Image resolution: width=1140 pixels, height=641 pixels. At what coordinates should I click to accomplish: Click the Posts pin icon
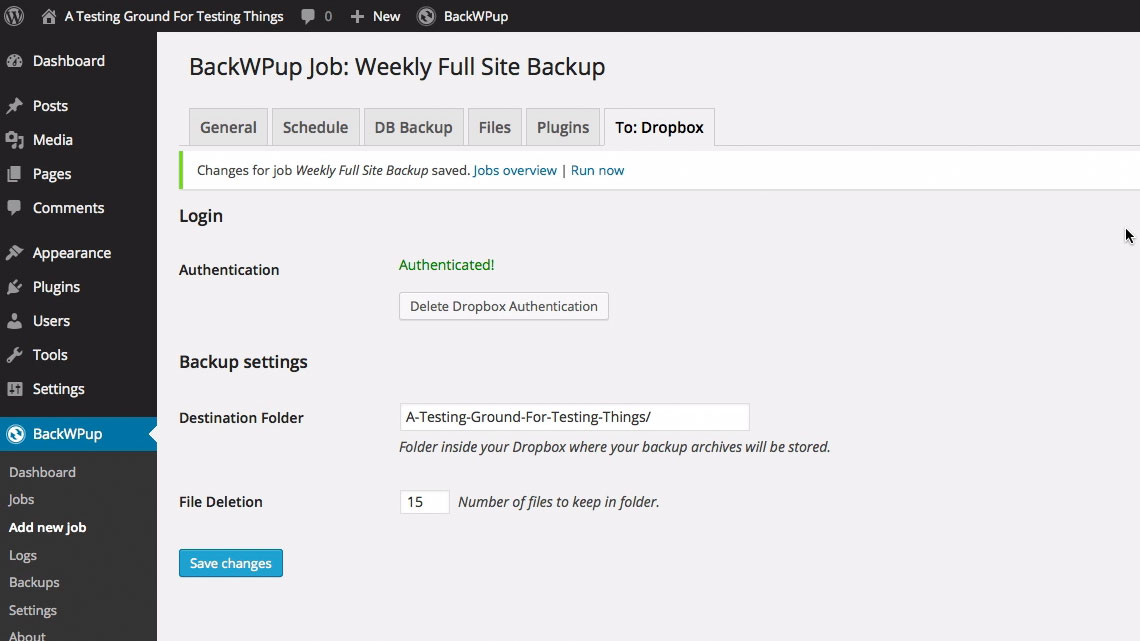point(15,106)
